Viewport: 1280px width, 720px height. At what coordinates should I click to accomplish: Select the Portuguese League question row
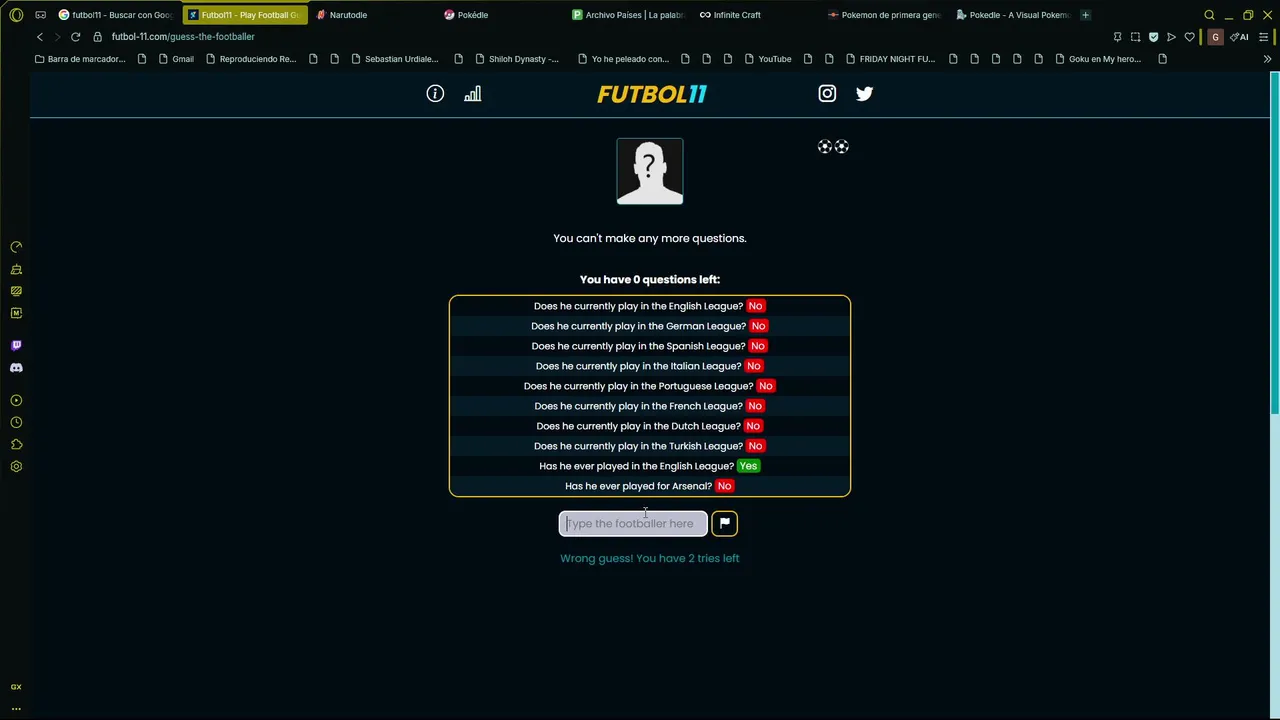[650, 386]
